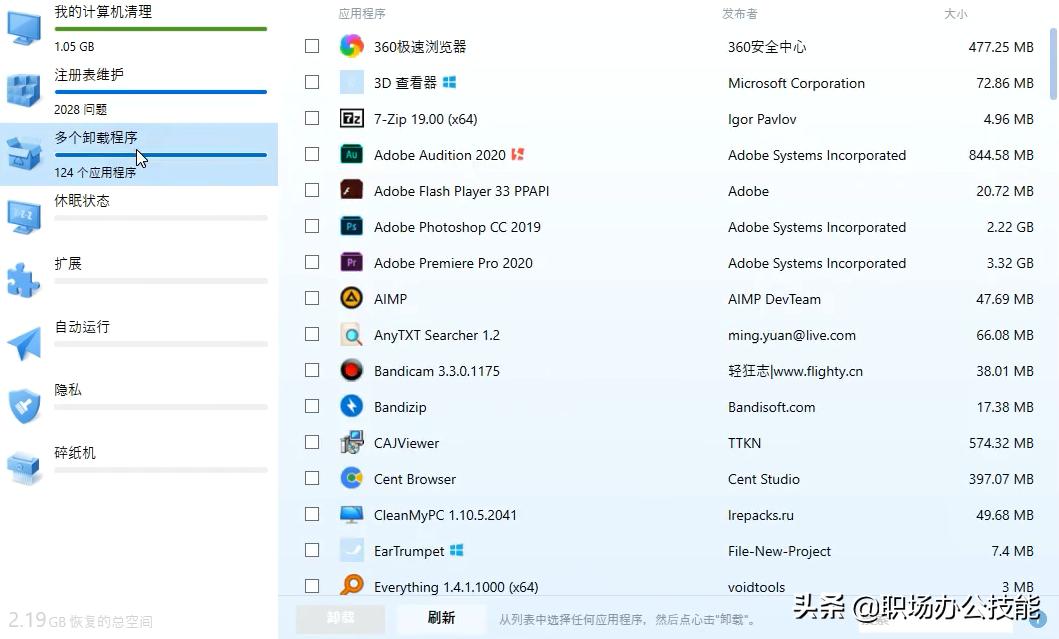Image resolution: width=1059 pixels, height=639 pixels.
Task: Switch to 休眠状态 section
Action: [x=138, y=217]
